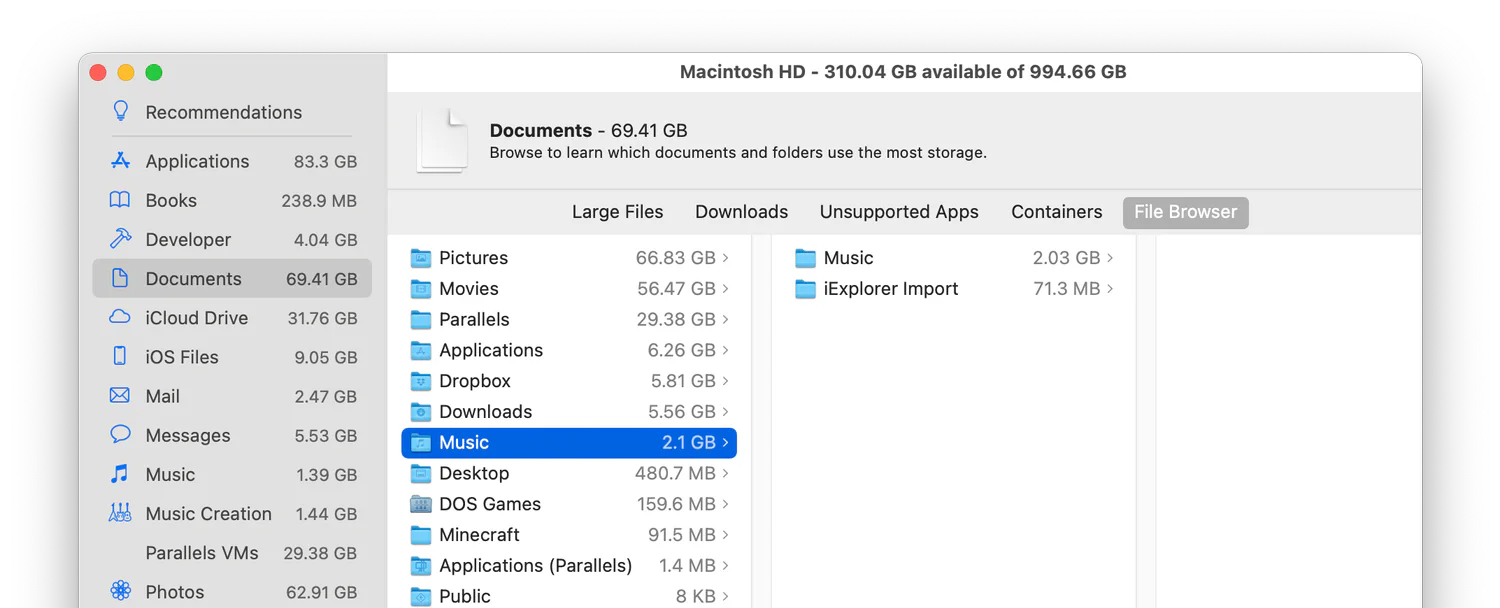The width and height of the screenshot is (1500, 608).
Task: Expand the Dropbox folder chevron
Action: click(726, 381)
